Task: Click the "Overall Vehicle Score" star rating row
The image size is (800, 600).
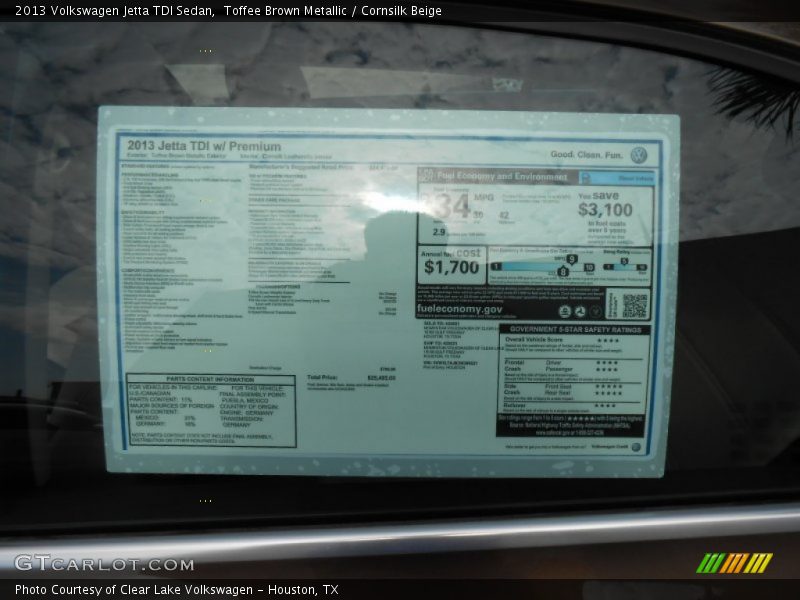Action: pyautogui.click(x=562, y=340)
